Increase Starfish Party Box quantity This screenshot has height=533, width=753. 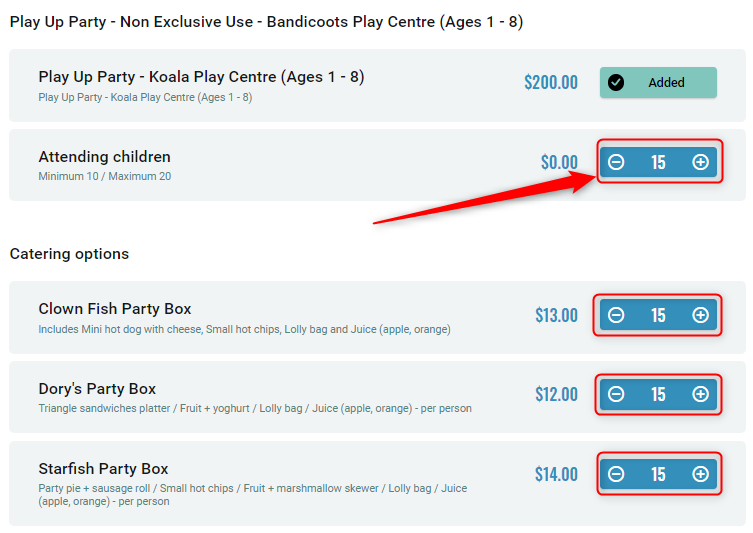tap(700, 474)
